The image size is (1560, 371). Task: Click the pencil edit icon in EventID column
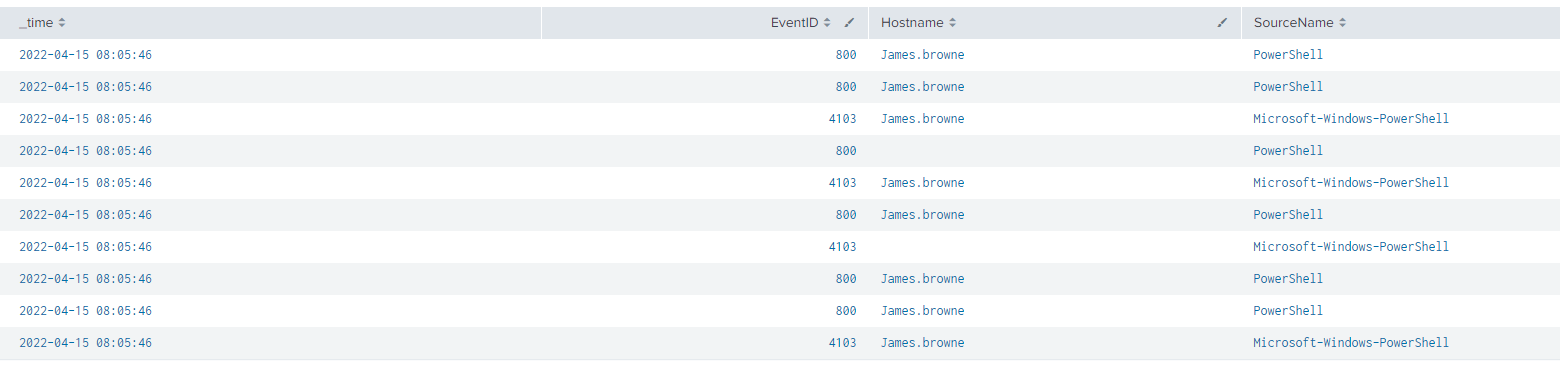tap(850, 22)
